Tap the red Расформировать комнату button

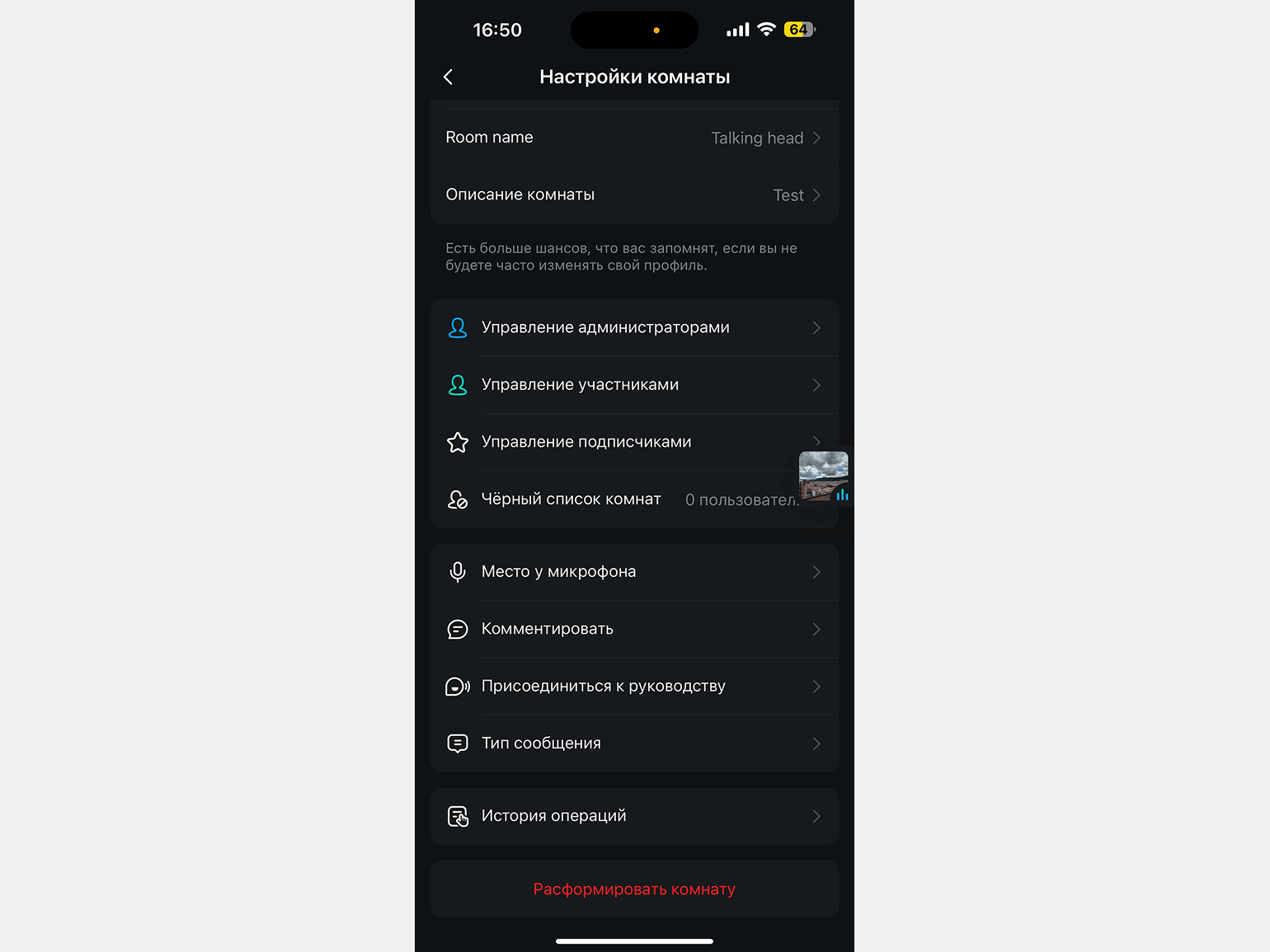coord(634,889)
